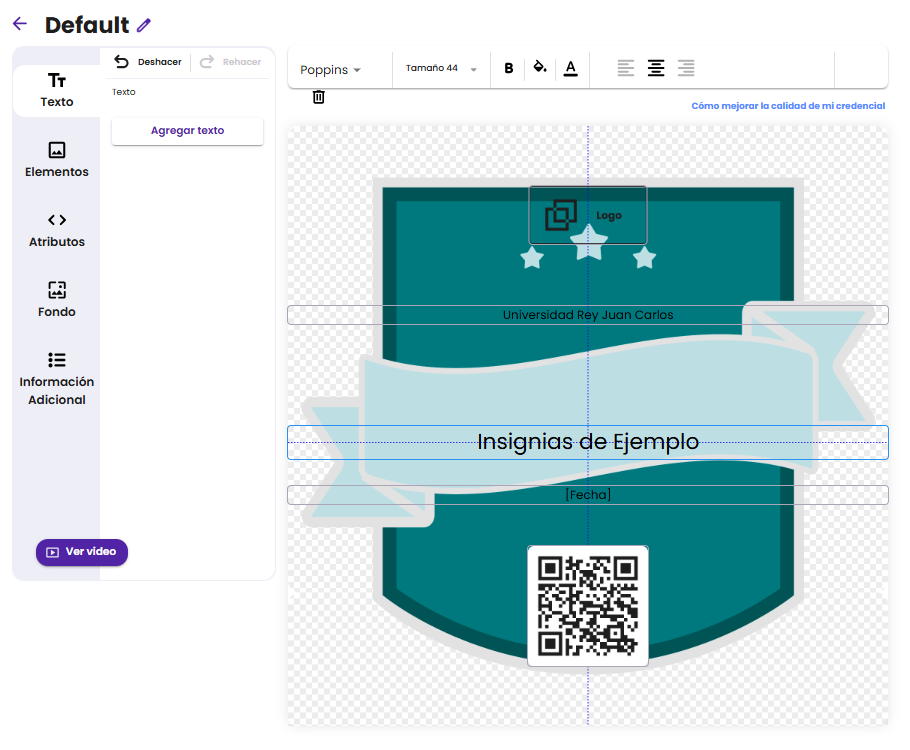Select the Fondo sidebar tab
The image size is (910, 750).
click(x=57, y=300)
